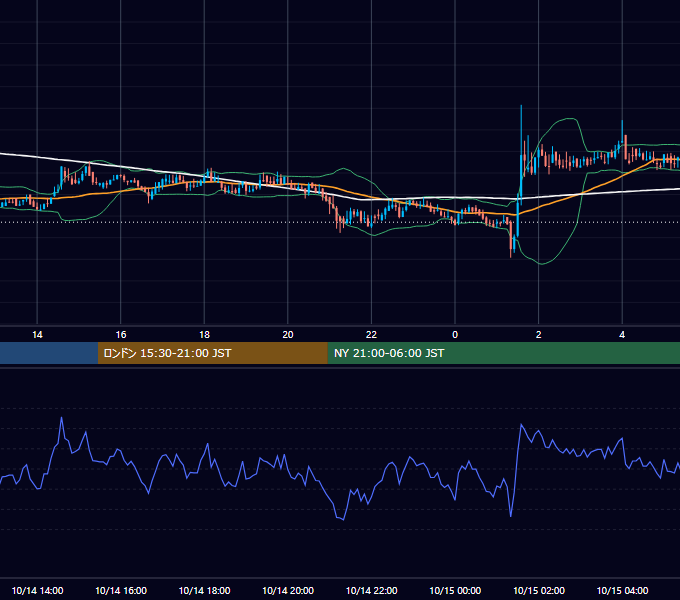Click the 2 hour label on price chart axis
The image size is (680, 600).
click(539, 335)
